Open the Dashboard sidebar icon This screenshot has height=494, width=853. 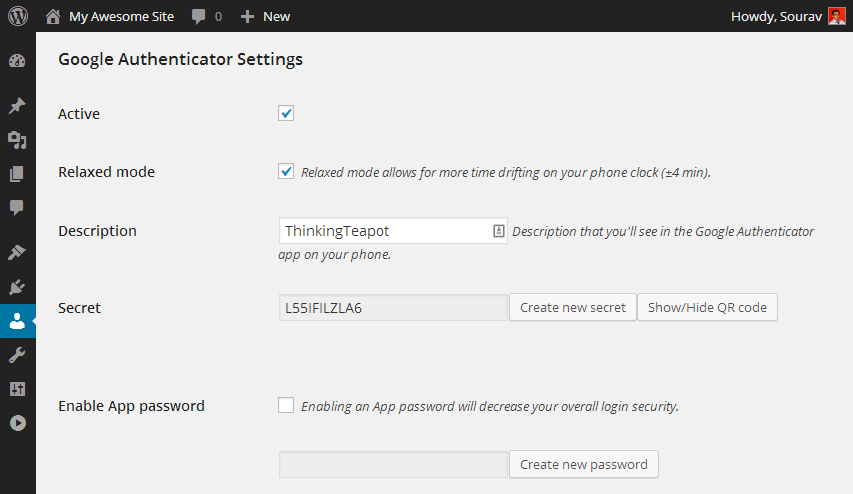pos(17,61)
